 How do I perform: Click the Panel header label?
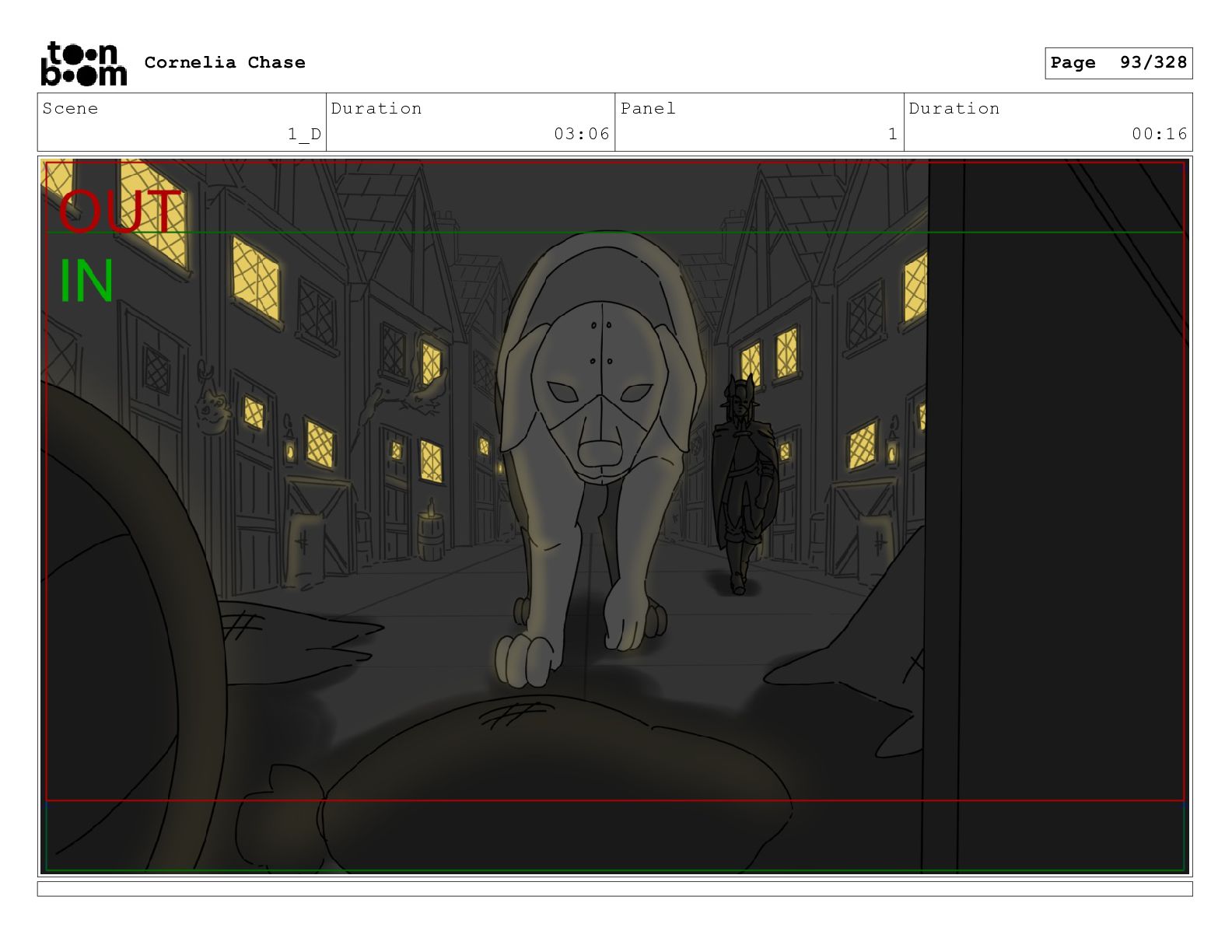[648, 109]
